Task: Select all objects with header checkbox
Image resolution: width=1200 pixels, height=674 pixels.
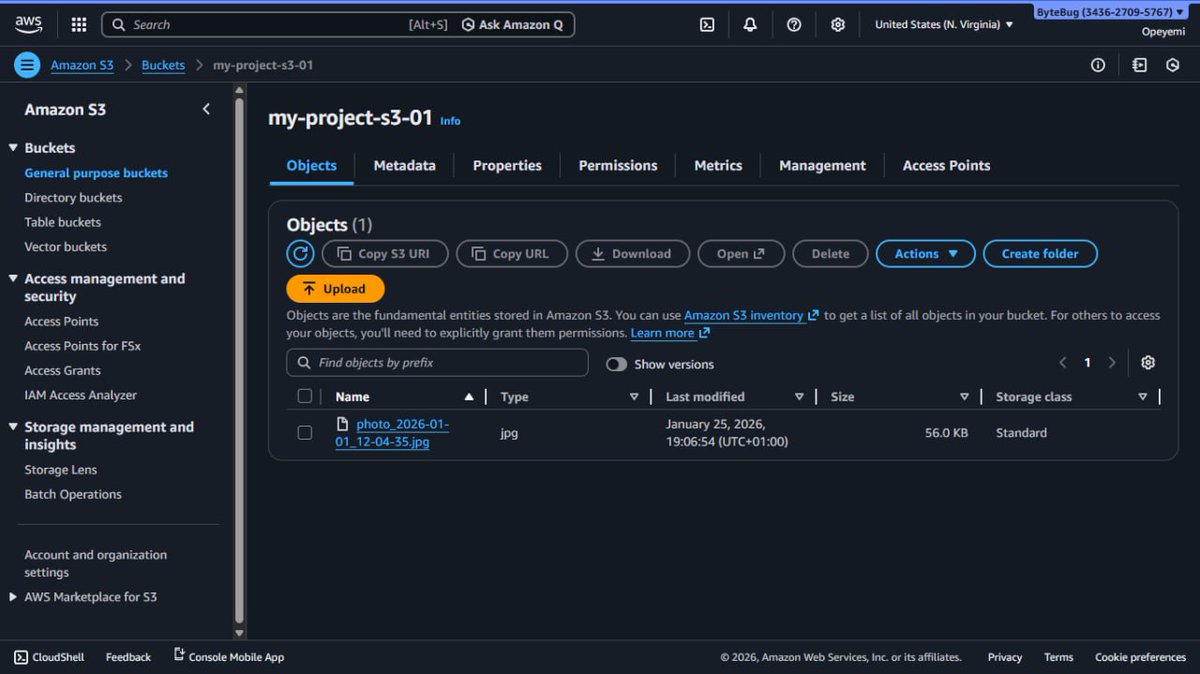Action: pos(305,396)
